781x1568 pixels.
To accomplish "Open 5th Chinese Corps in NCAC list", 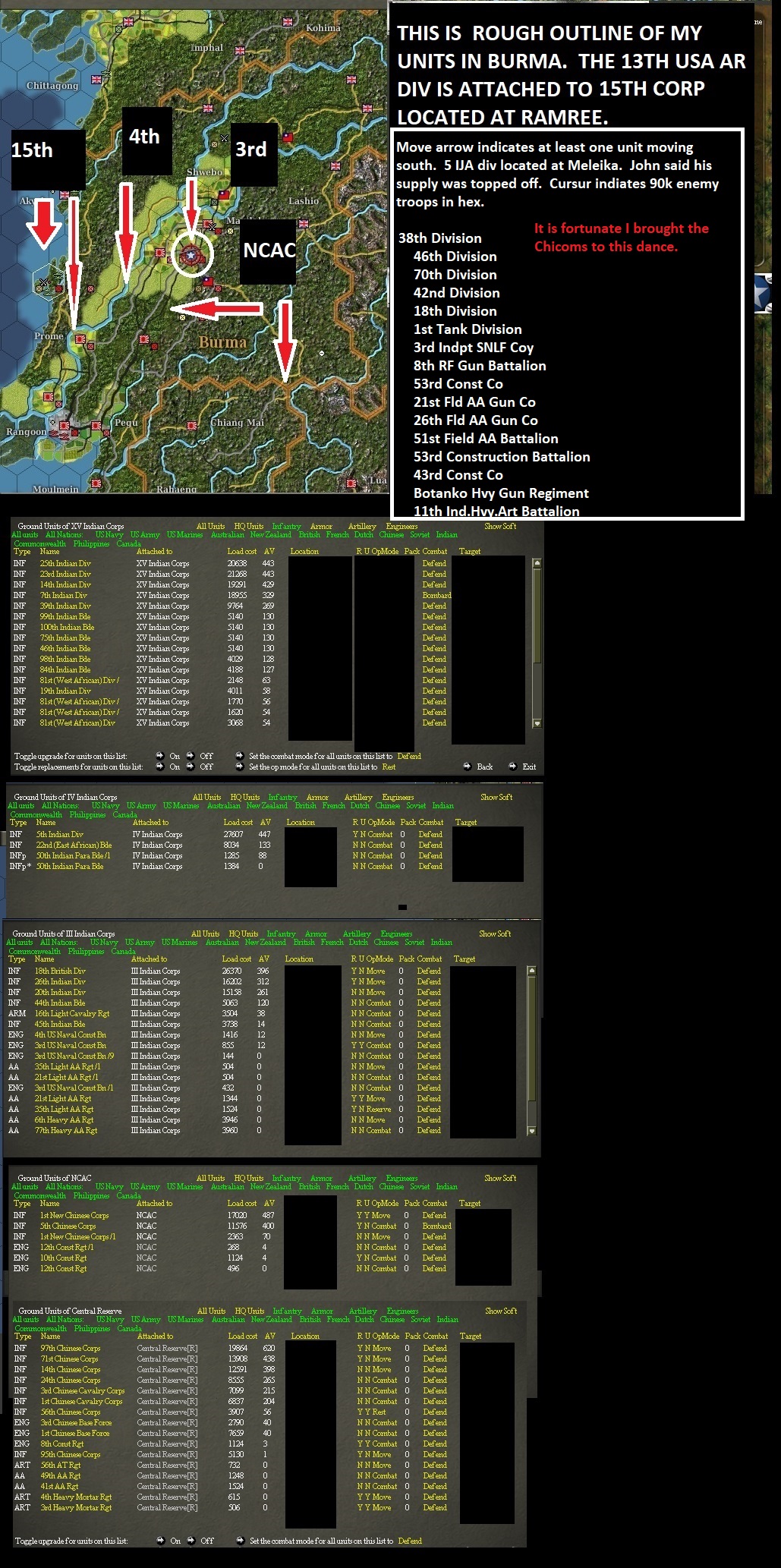I will pos(68,1226).
